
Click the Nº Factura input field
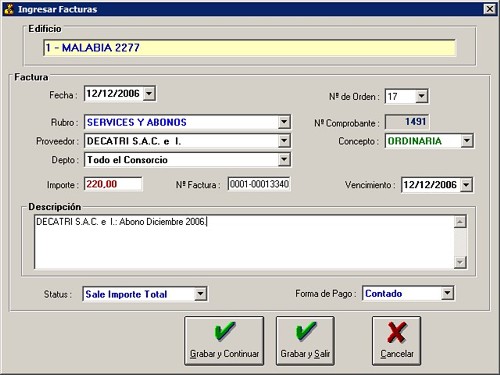pos(259,184)
